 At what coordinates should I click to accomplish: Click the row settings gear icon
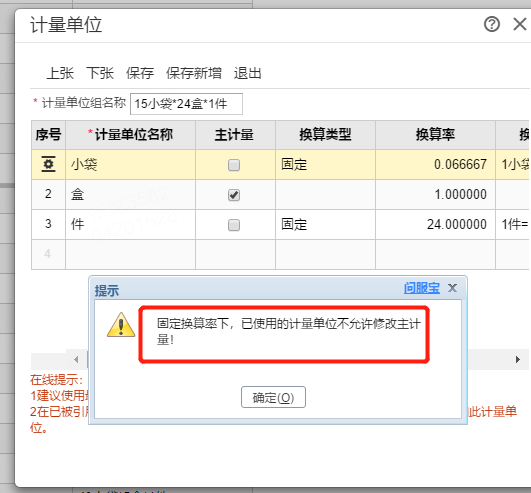(48, 165)
